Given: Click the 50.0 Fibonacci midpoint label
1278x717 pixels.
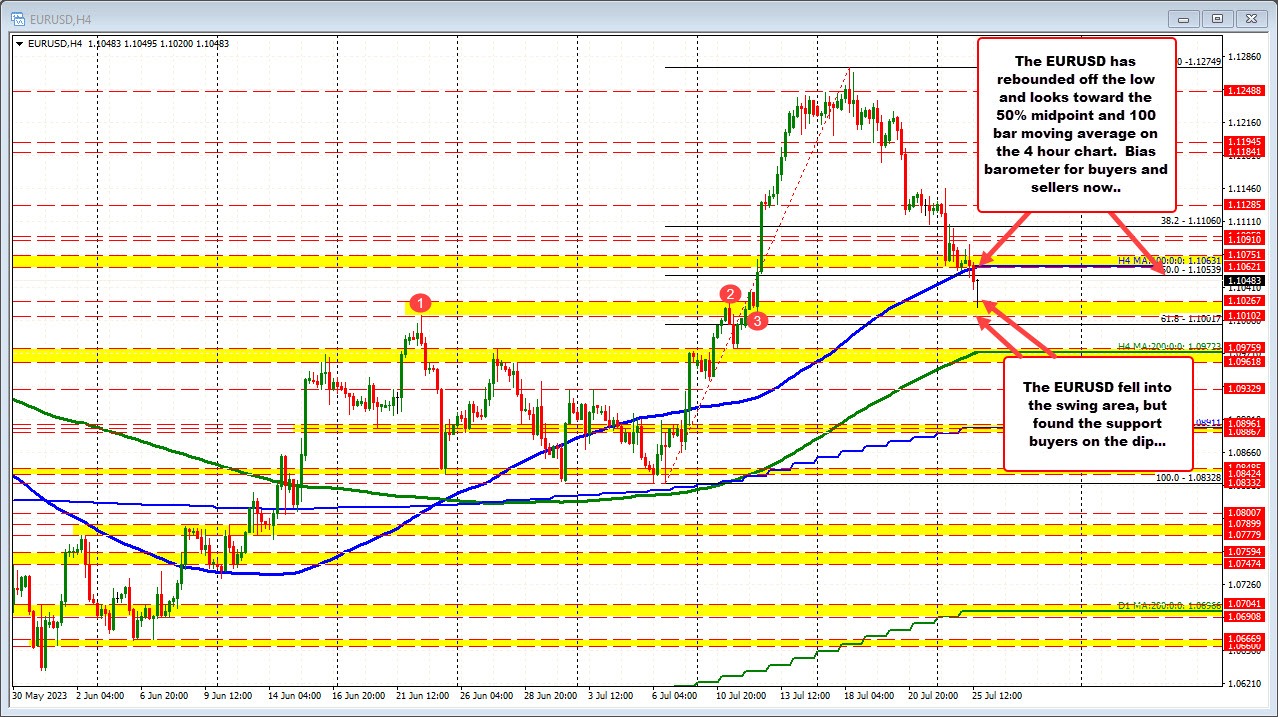Looking at the screenshot, I should 1190,270.
